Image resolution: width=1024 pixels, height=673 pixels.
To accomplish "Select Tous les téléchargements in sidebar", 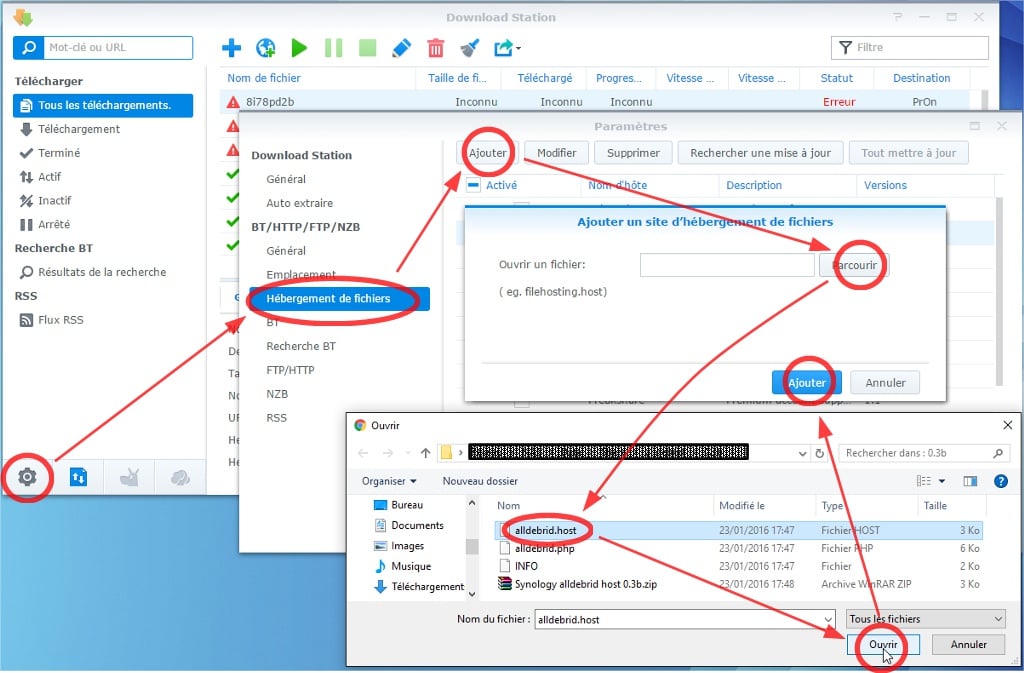I will pos(103,105).
